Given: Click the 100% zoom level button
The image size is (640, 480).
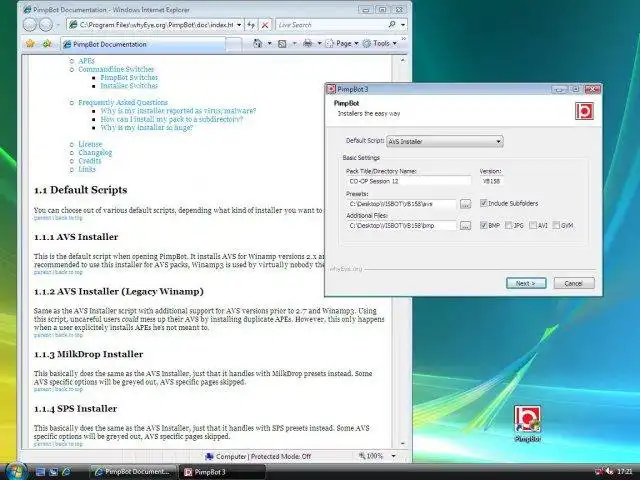Looking at the screenshot, I should click(371, 456).
